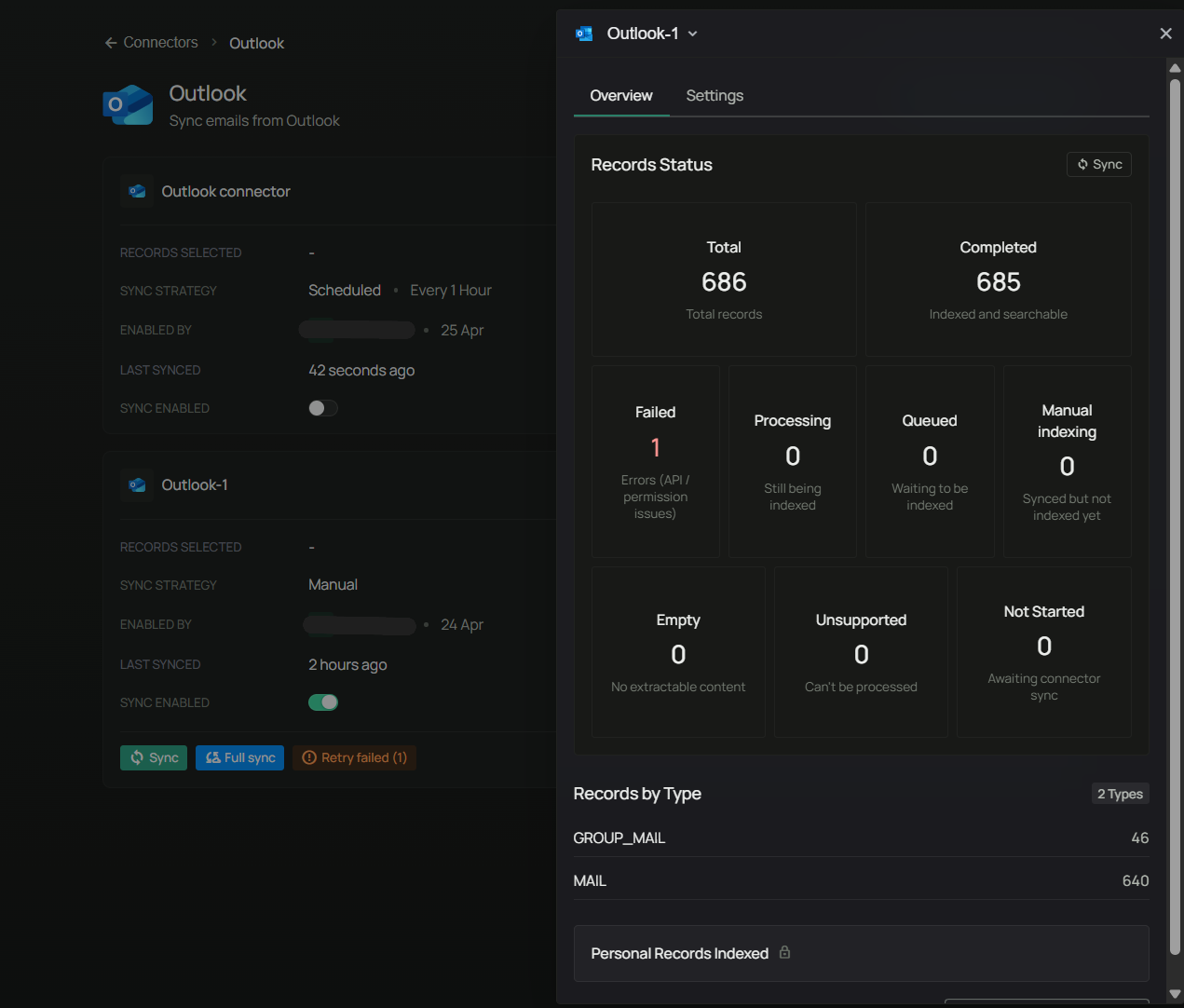Click the Outlook connector card title
Image resolution: width=1184 pixels, height=1008 pixels.
225,191
